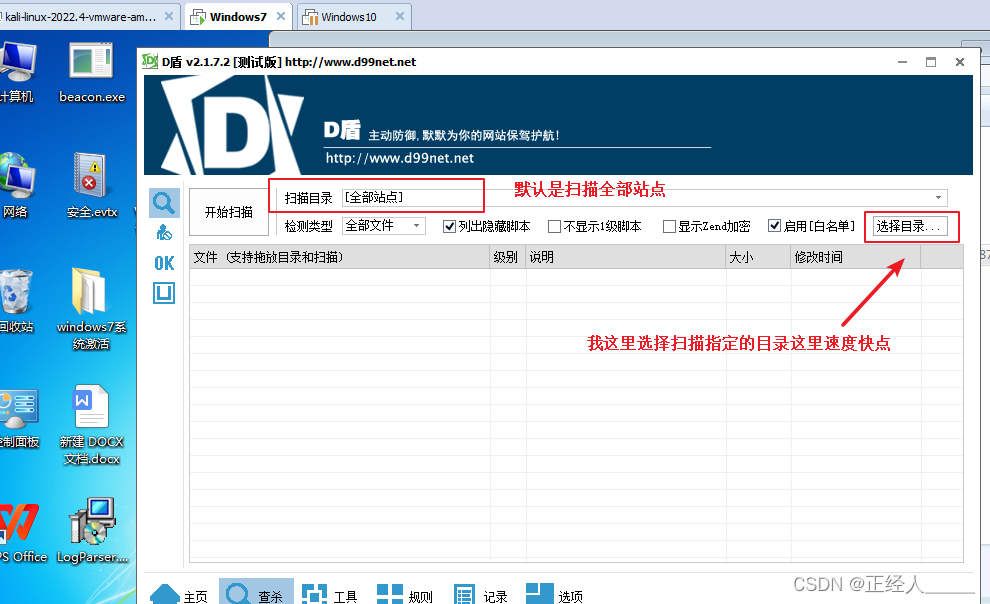Image resolution: width=990 pixels, height=604 pixels.
Task: Toggle 列出隐藏脚本 checkbox
Action: 450,226
